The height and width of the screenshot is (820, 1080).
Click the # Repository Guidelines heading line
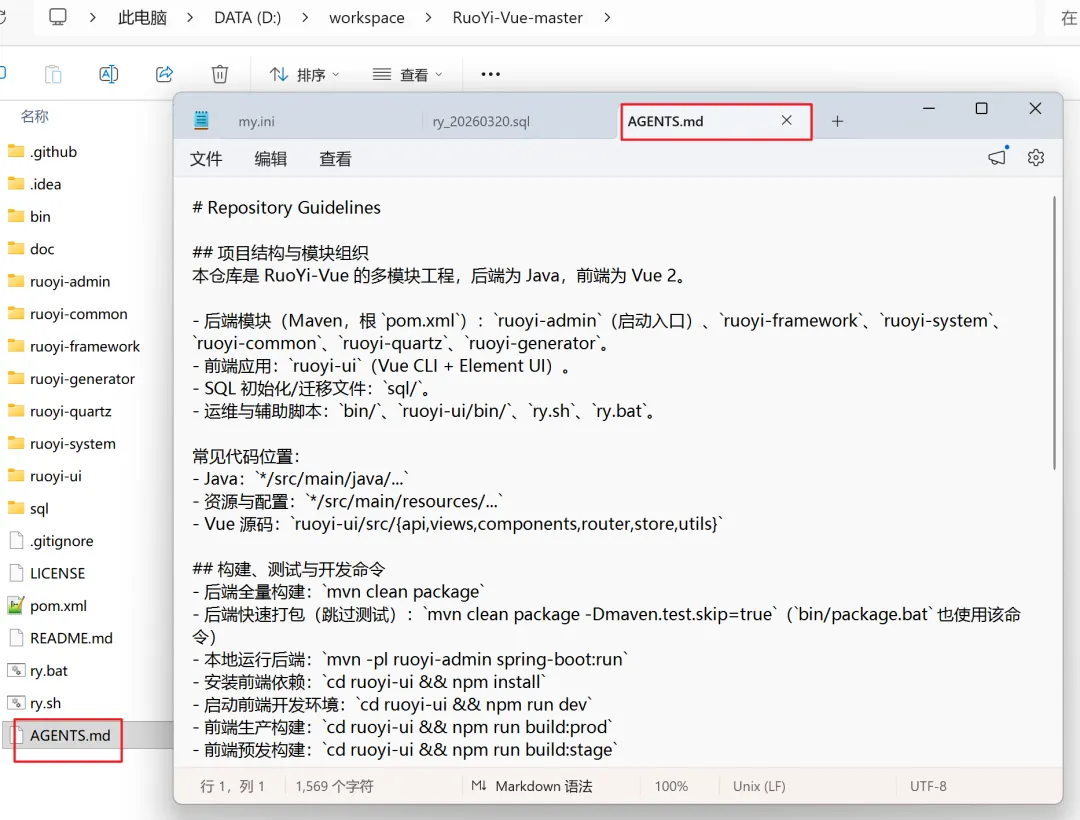(x=287, y=207)
